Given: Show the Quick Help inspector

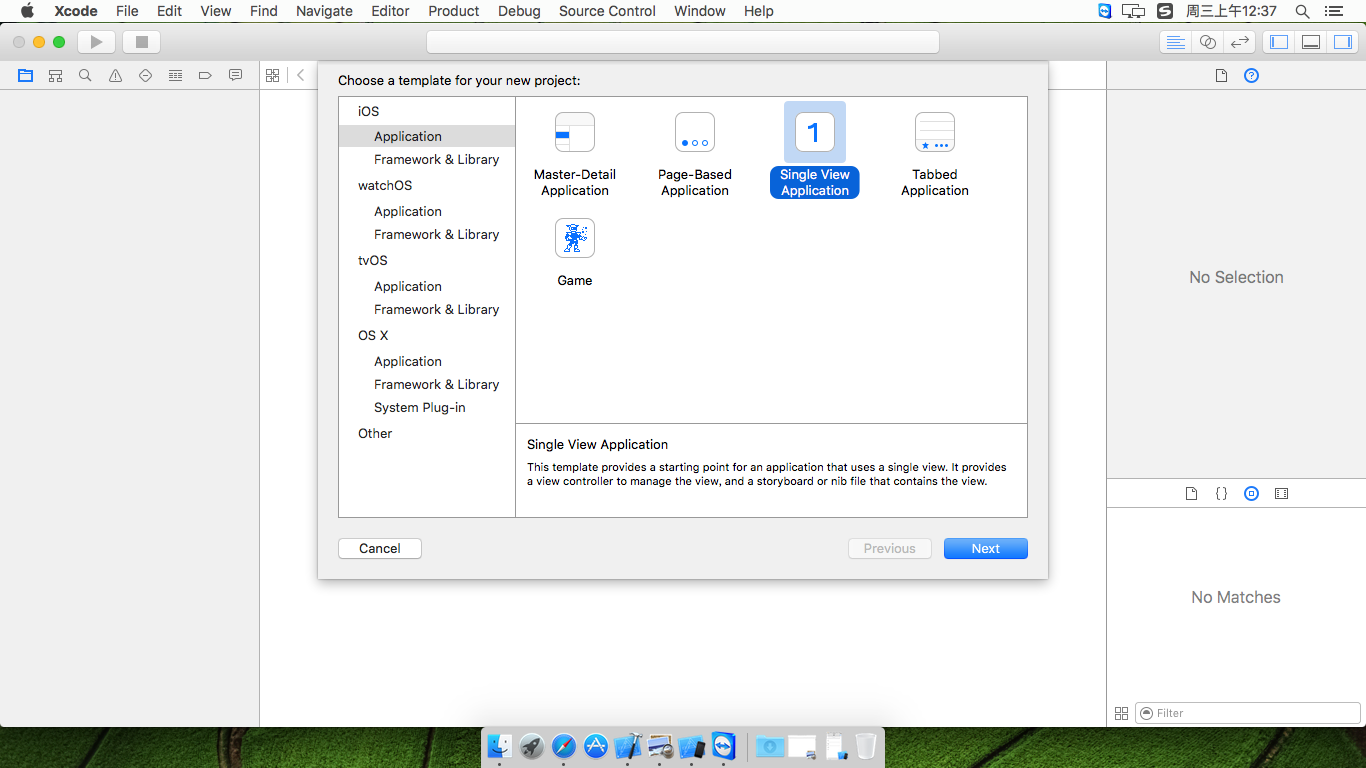Looking at the screenshot, I should (x=1251, y=75).
